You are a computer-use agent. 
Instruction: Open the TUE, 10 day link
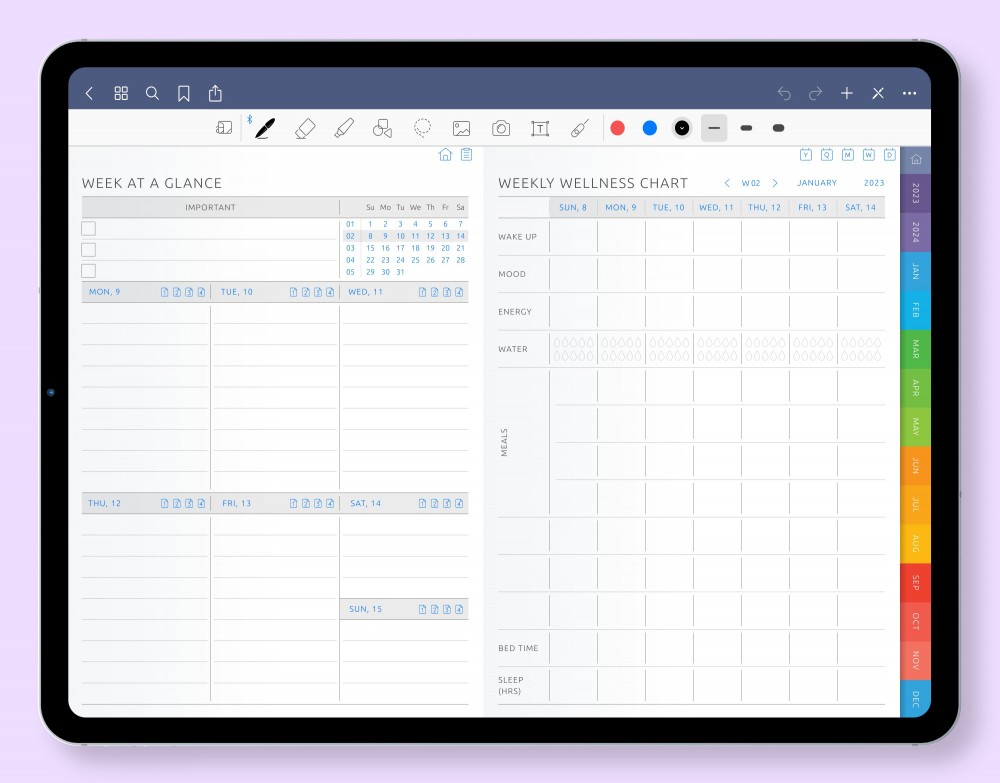237,292
